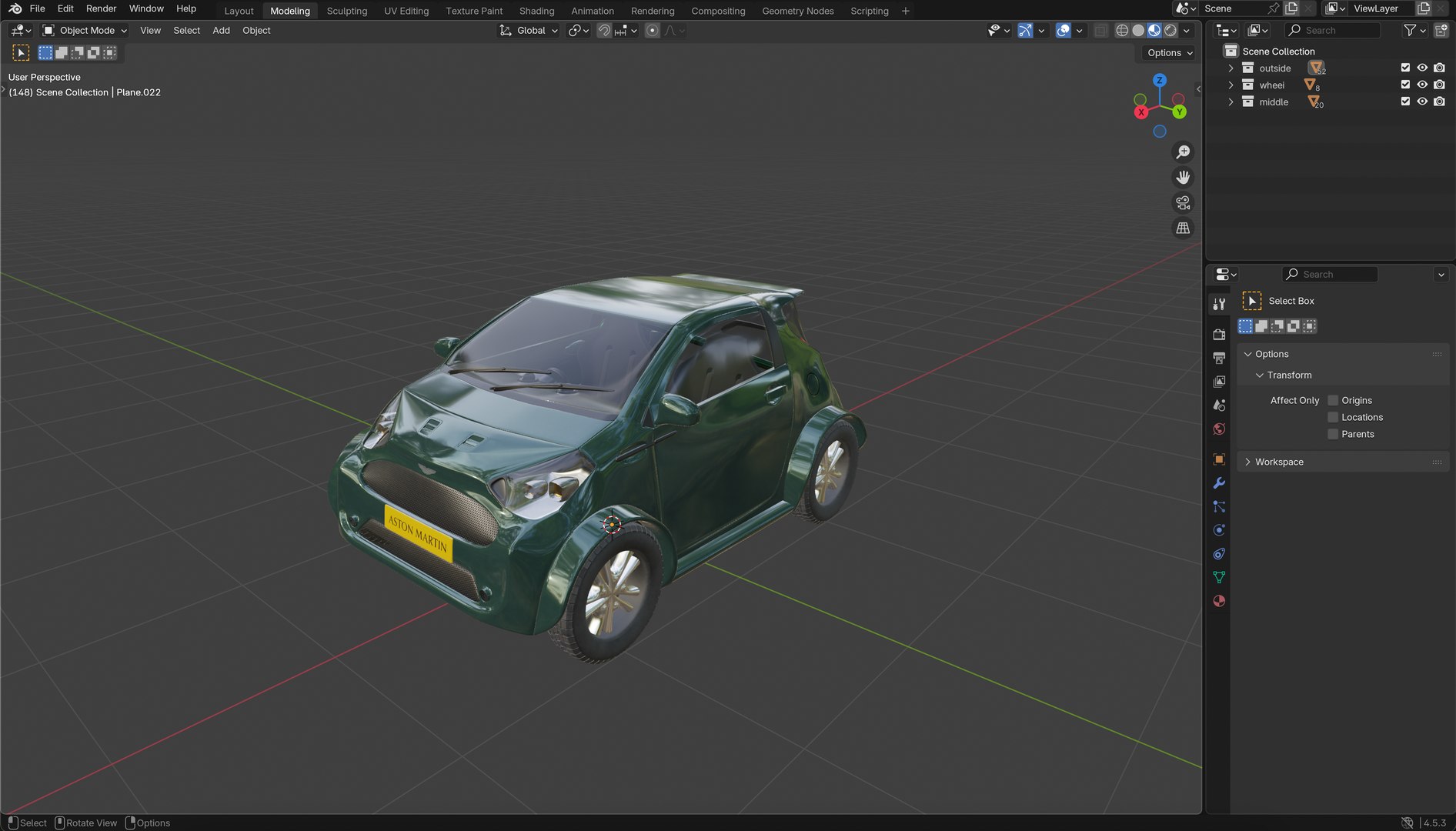The width and height of the screenshot is (1456, 831).
Task: Pin the Scene with pin icon
Action: [1274, 8]
